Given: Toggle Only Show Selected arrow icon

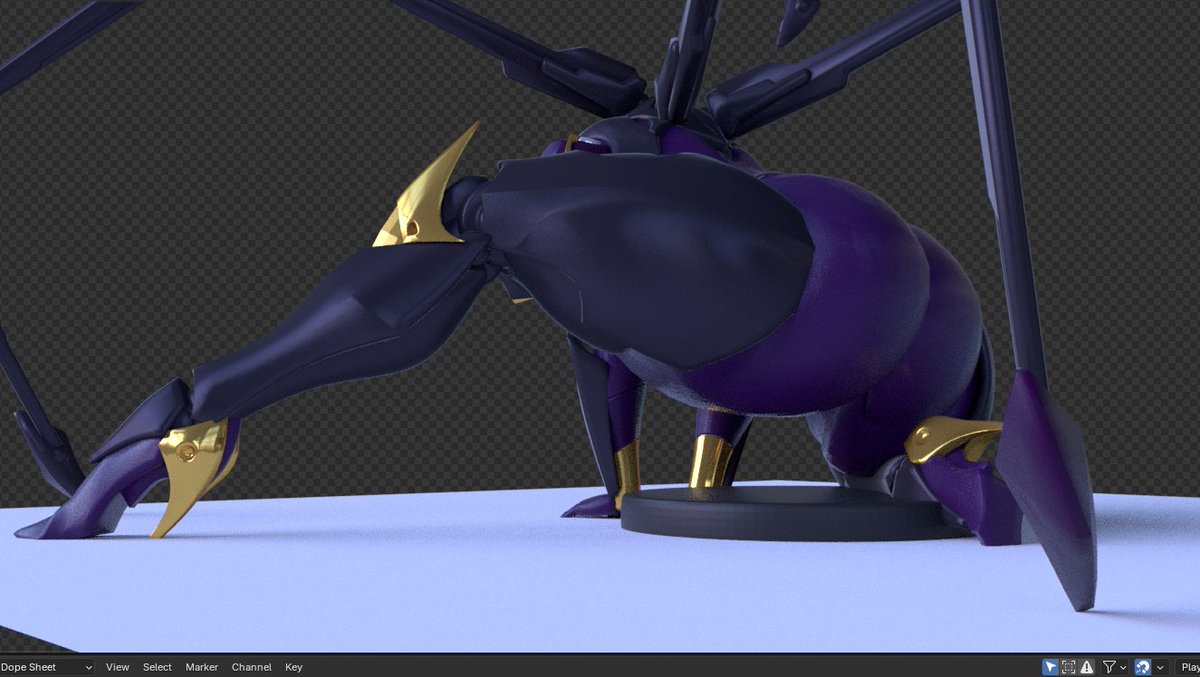Looking at the screenshot, I should 1050,667.
